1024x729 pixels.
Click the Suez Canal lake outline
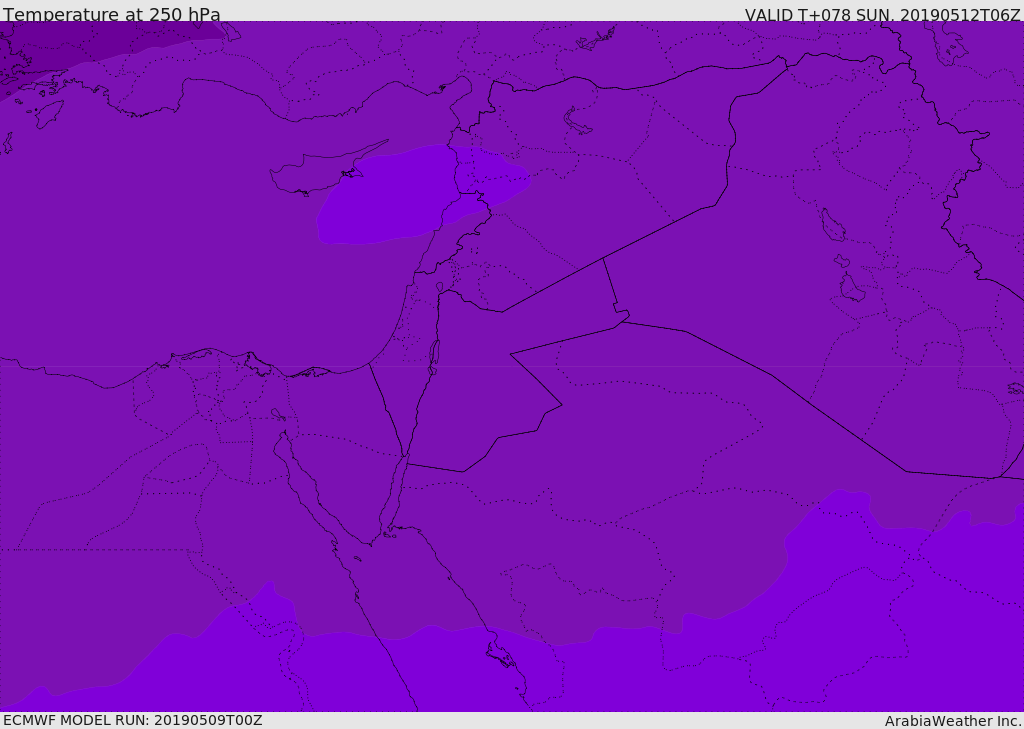pyautogui.click(x=278, y=414)
